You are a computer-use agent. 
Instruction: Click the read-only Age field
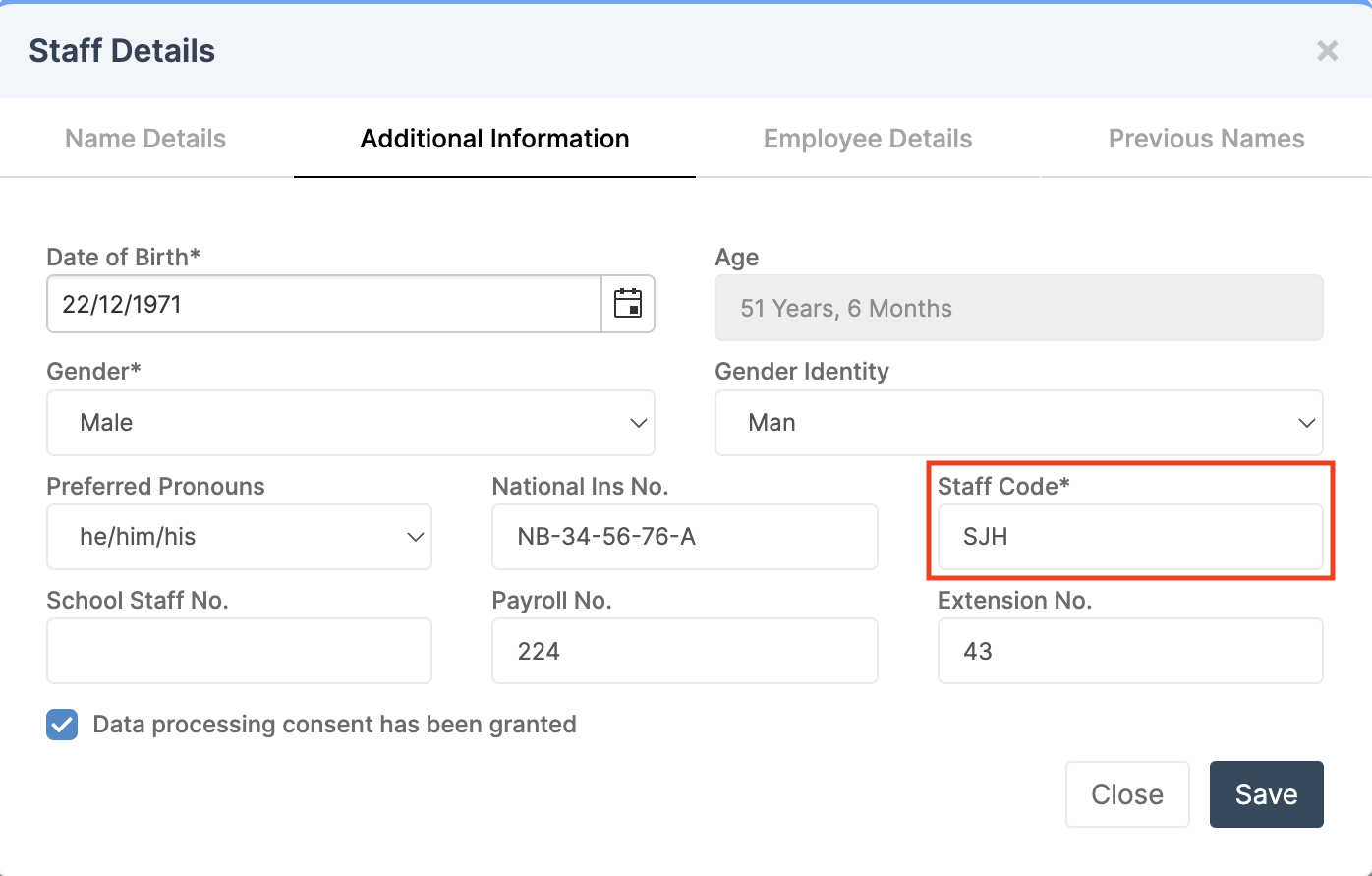pyautogui.click(x=1019, y=308)
